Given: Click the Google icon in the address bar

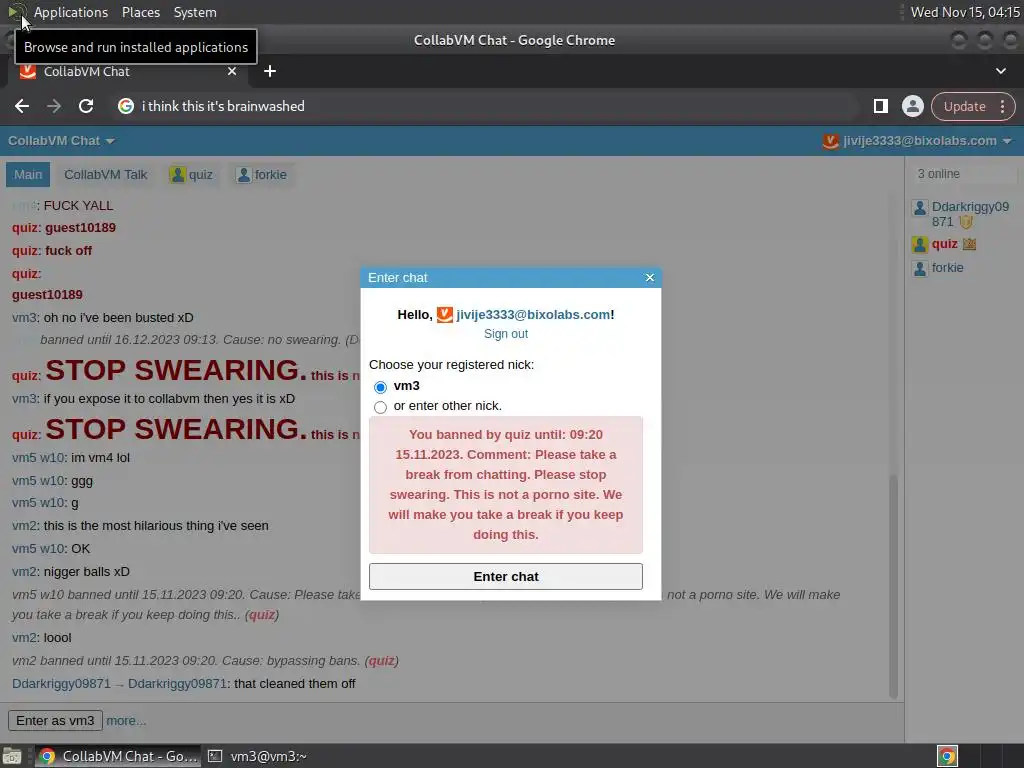Looking at the screenshot, I should (125, 106).
